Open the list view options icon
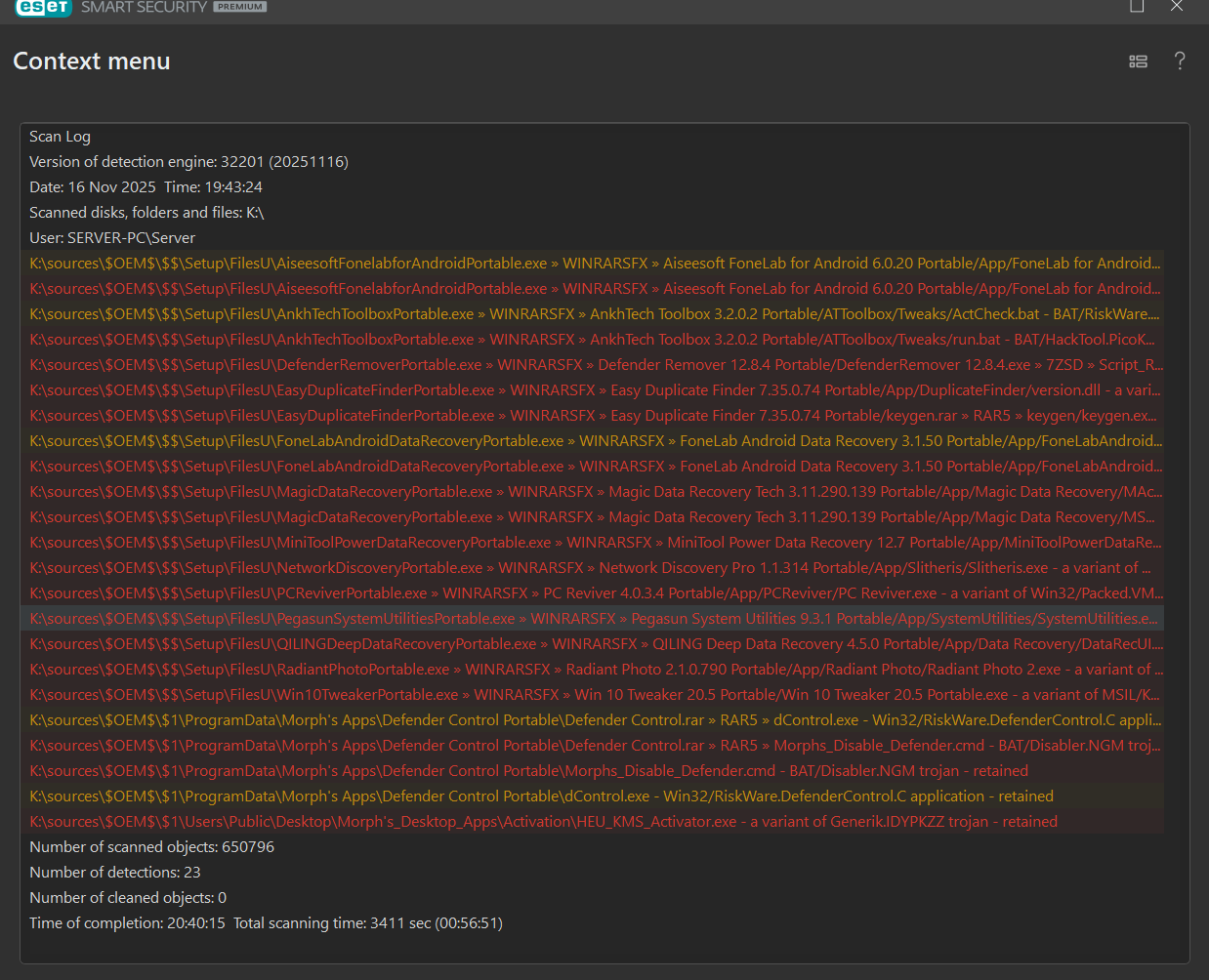 (x=1138, y=61)
